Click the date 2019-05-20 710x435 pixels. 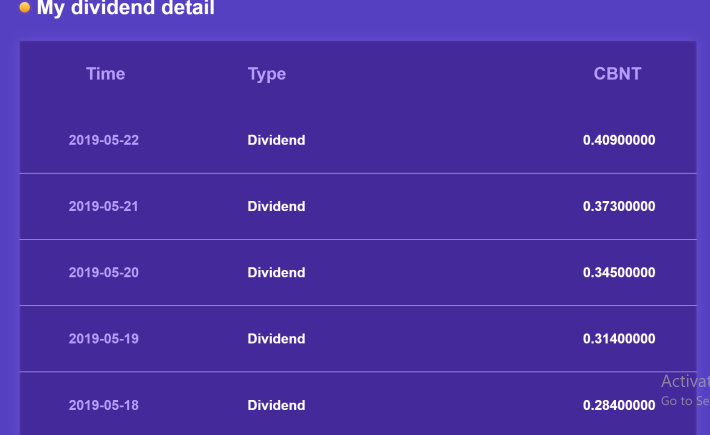(104, 272)
